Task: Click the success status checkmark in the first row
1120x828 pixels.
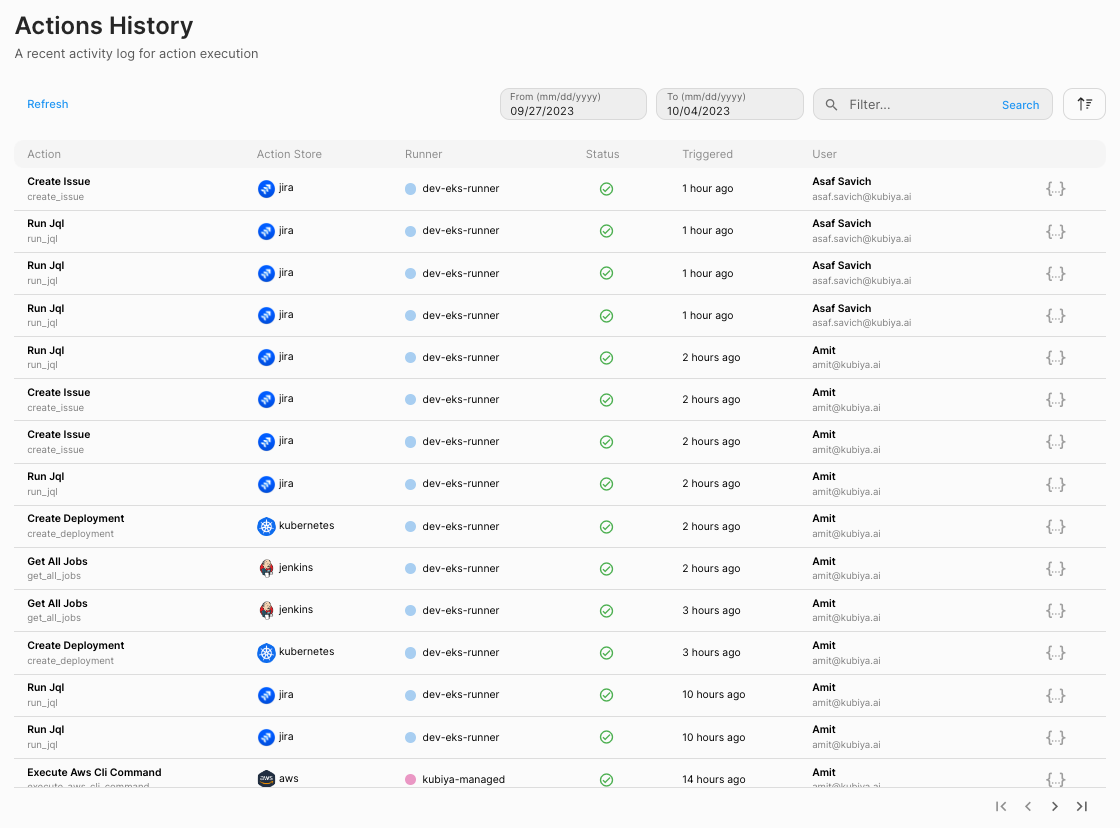Action: (606, 189)
